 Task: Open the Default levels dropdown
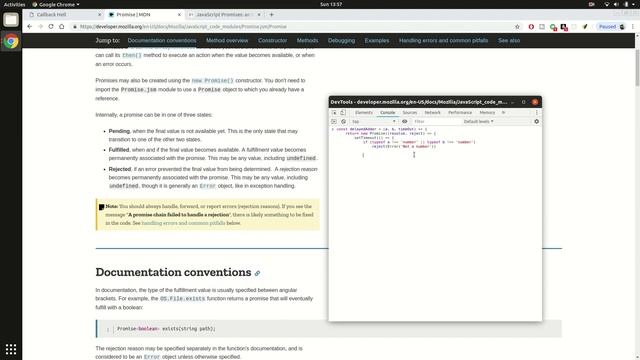point(478,122)
